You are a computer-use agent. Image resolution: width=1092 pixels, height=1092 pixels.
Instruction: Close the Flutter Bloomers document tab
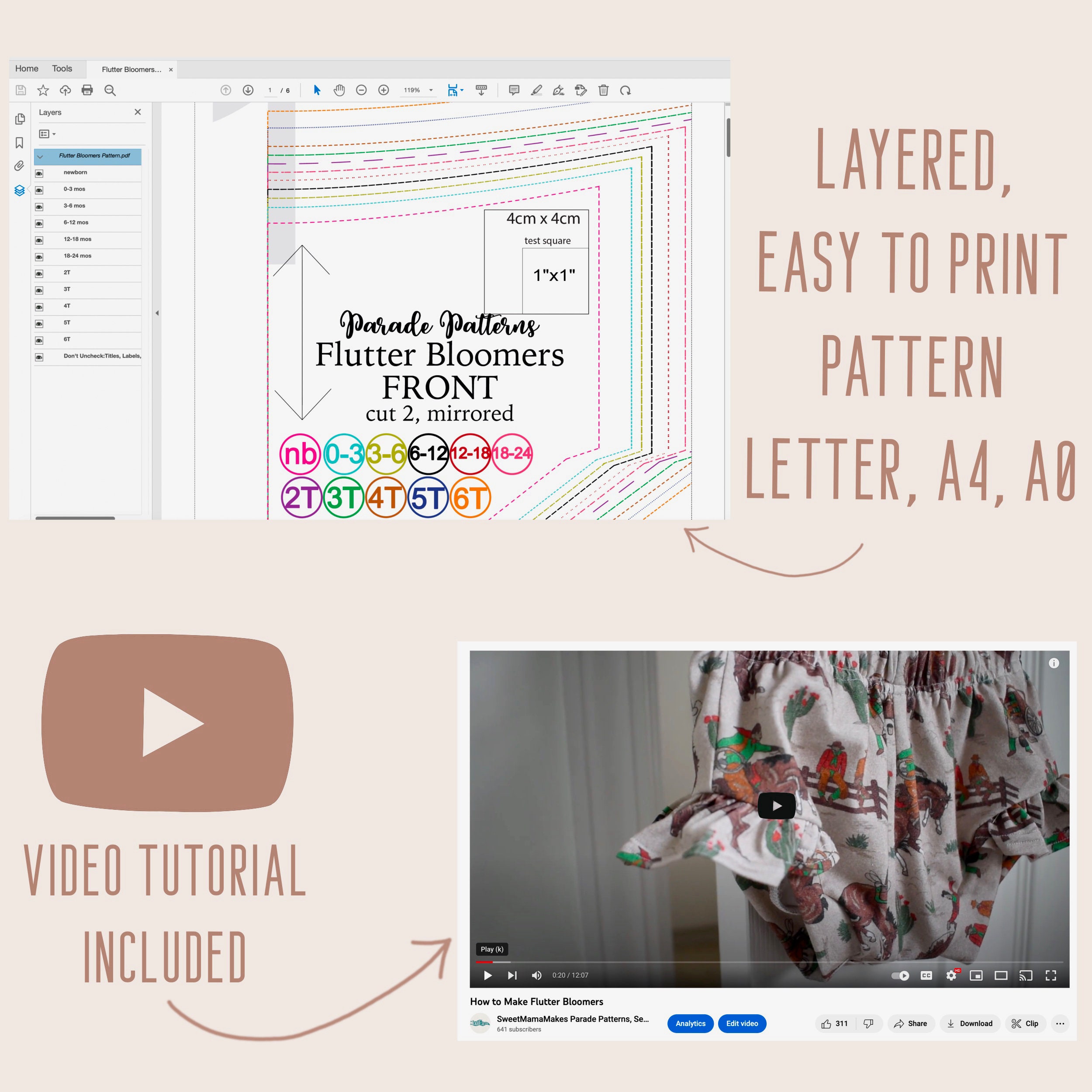pos(171,69)
